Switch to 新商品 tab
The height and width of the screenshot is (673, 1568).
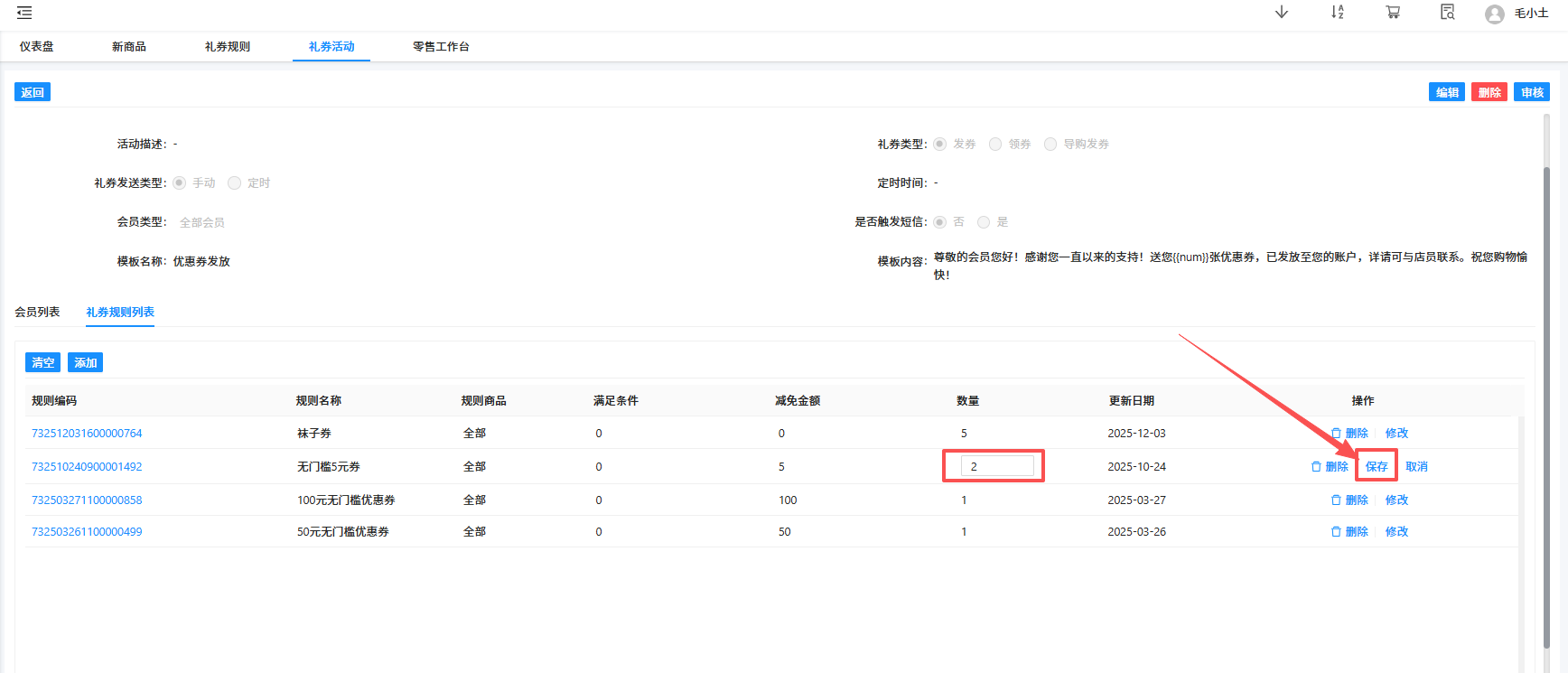click(x=129, y=46)
